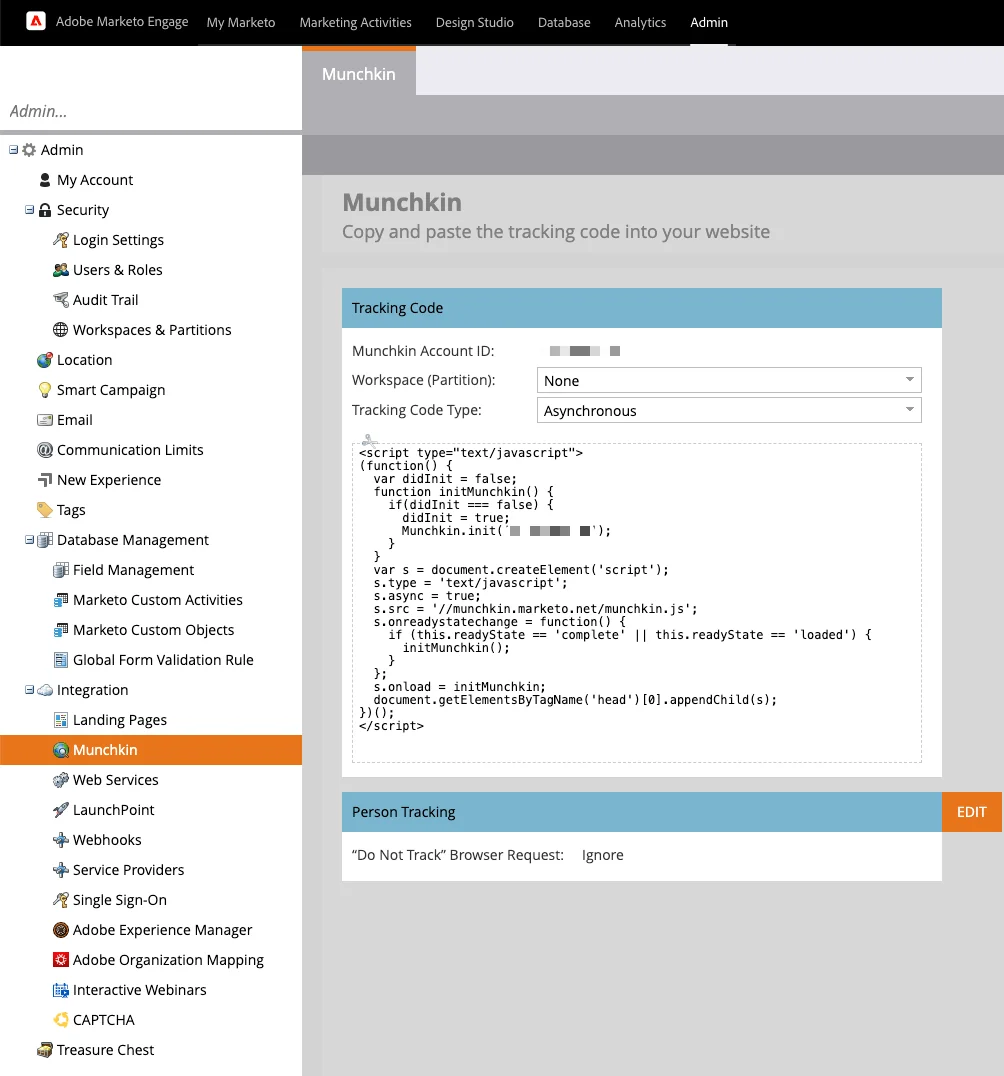Viewport: 1004px width, 1076px height.
Task: Click the Landing Pages icon
Action: 60,720
